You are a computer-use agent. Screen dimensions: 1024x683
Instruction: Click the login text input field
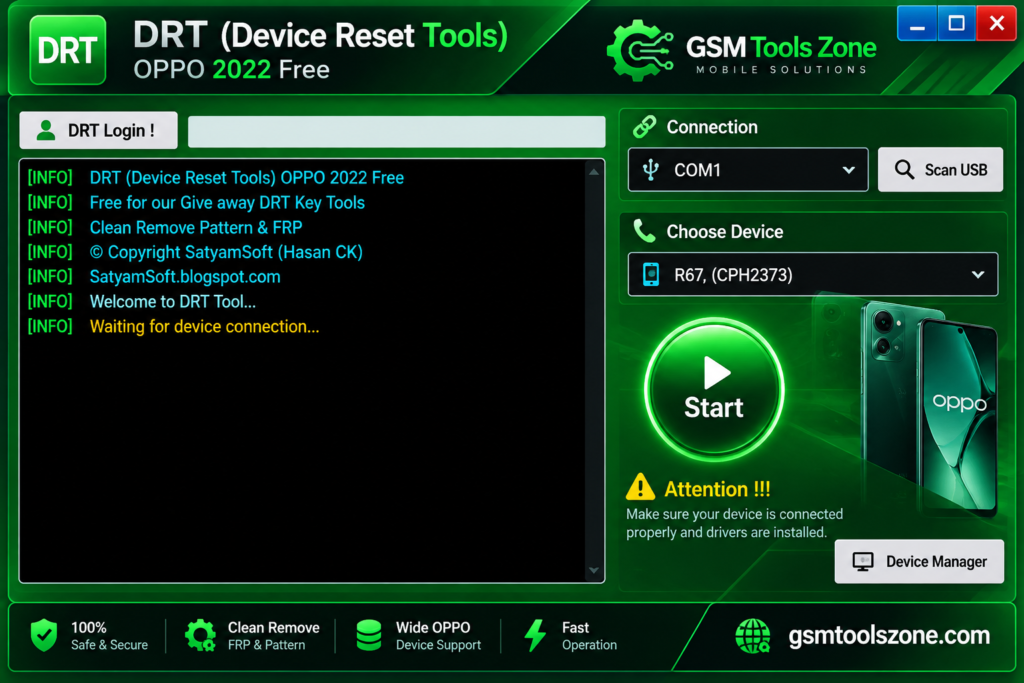(x=396, y=131)
